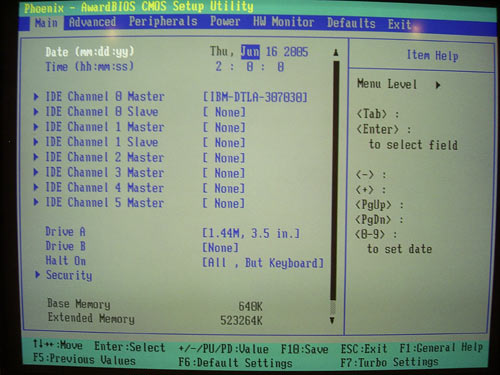Select the highlighted month Jun field

(x=250, y=52)
